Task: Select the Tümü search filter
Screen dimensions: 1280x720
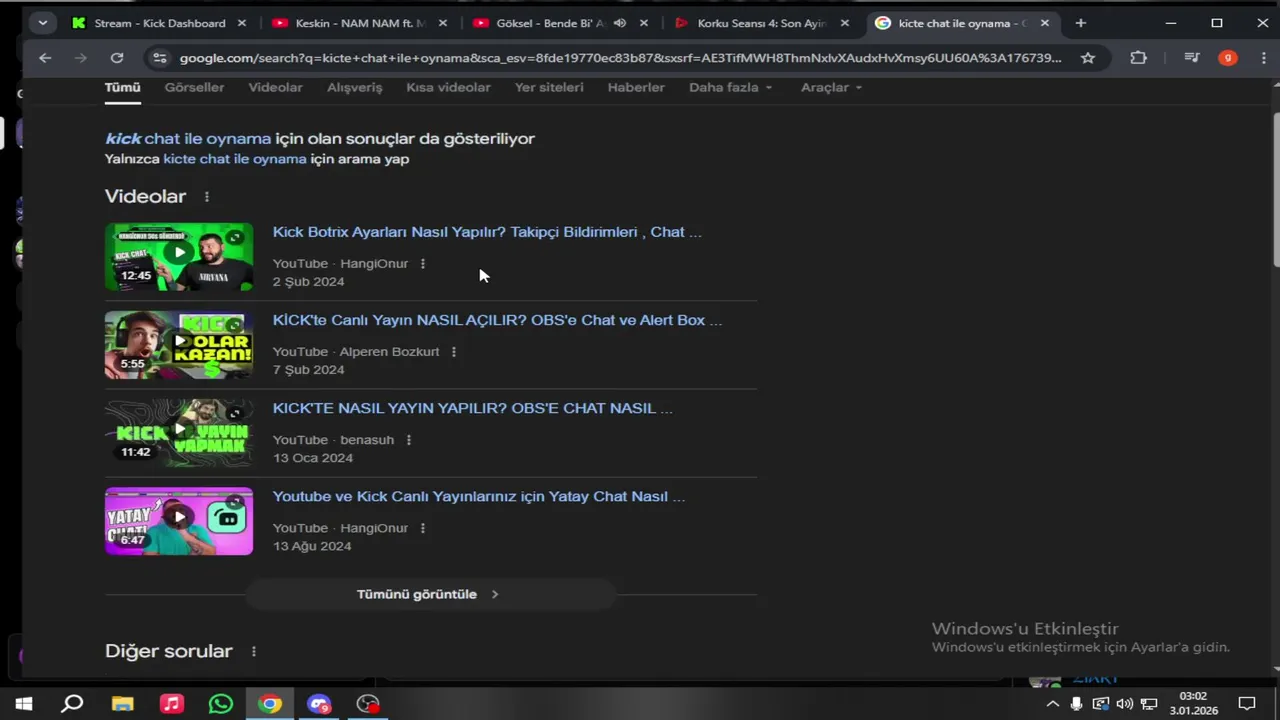Action: click(x=123, y=87)
